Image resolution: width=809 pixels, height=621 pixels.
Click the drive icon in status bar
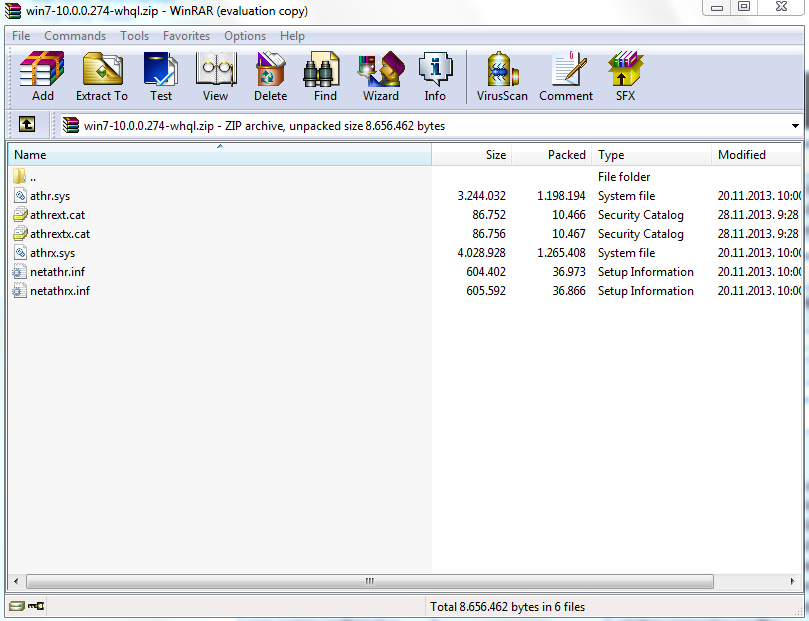pyautogui.click(x=17, y=606)
